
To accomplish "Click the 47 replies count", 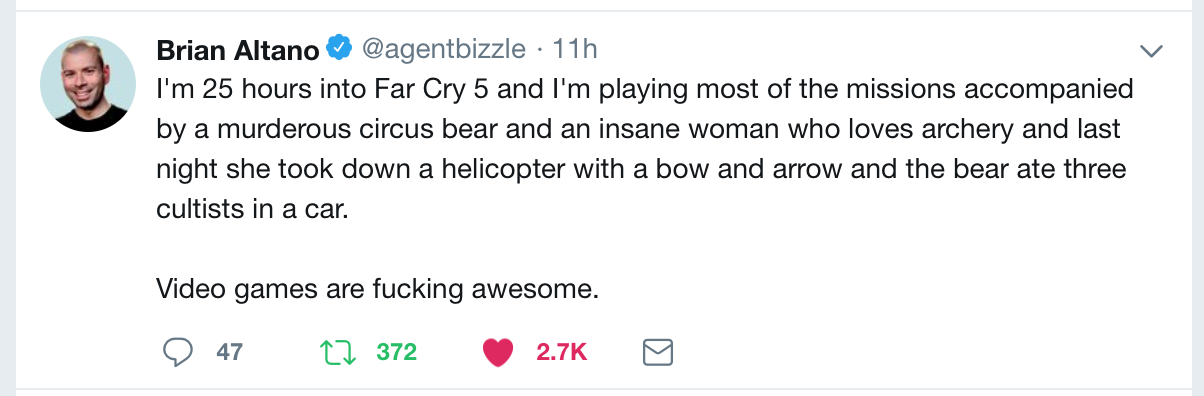I will pos(230,352).
